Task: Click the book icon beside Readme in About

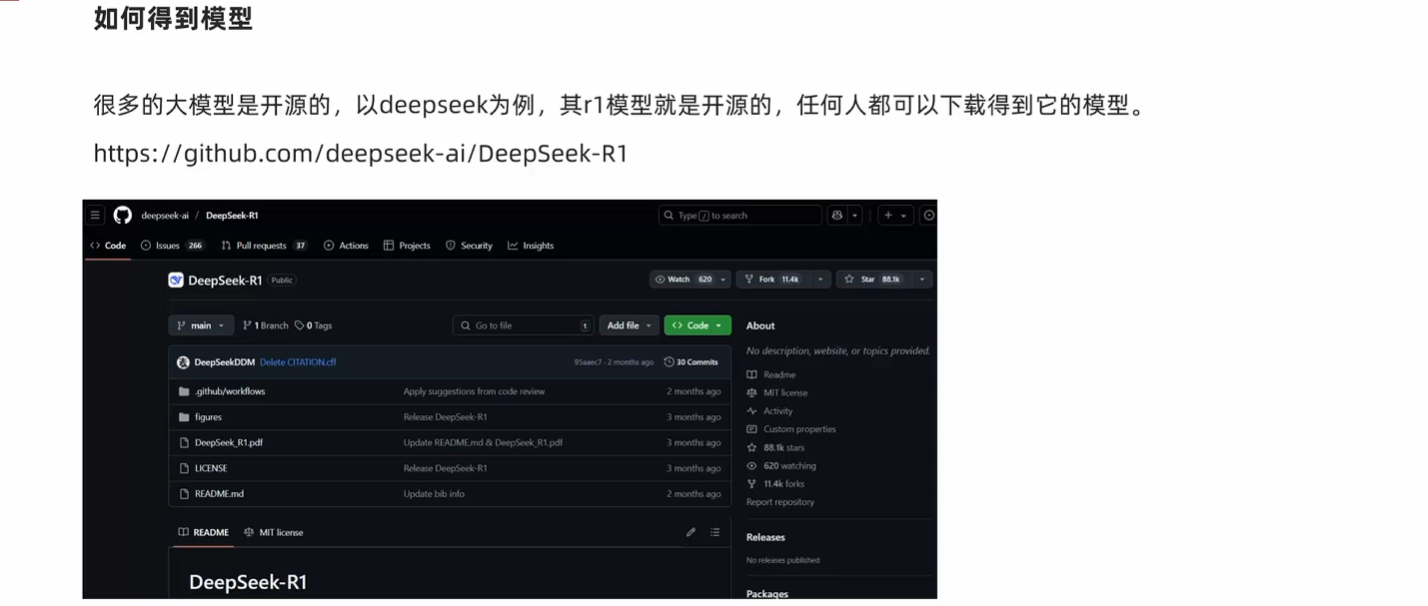Action: [x=752, y=375]
